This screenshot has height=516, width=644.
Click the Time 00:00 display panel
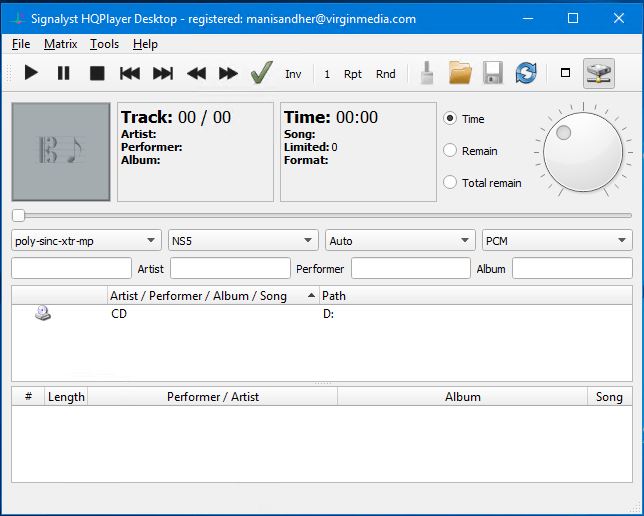click(x=358, y=152)
